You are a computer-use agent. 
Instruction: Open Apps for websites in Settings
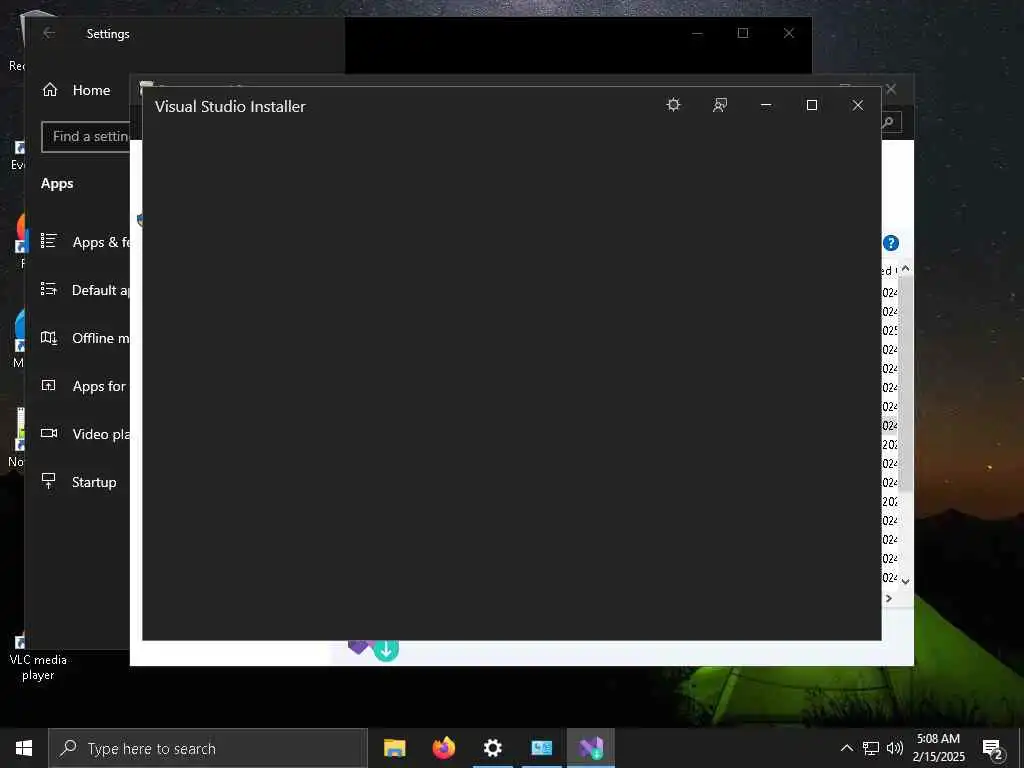85,386
